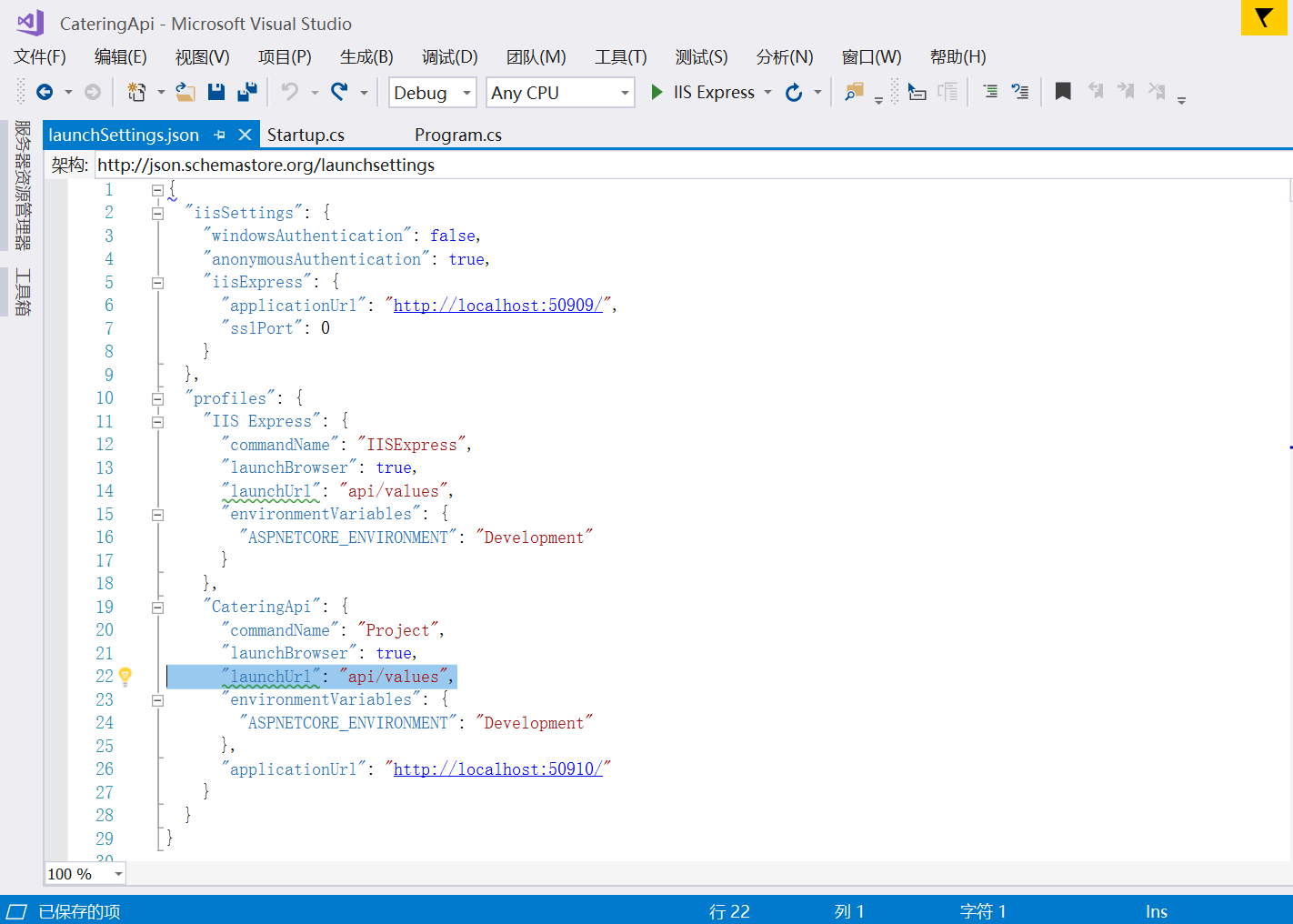Viewport: 1293px width, 924px height.
Task: Click the Navigate Backward arrow icon
Action: coord(45,92)
